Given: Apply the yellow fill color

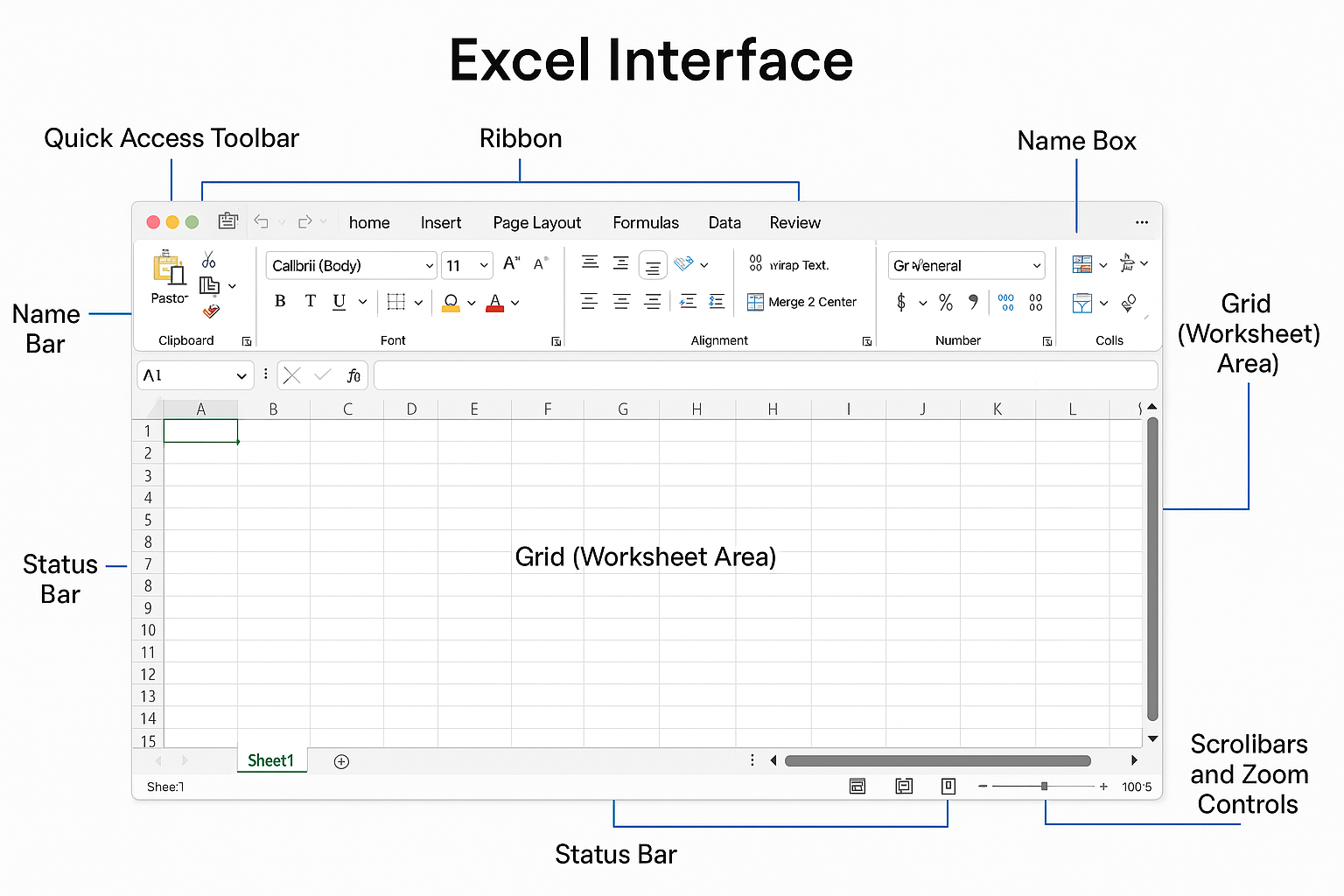Looking at the screenshot, I should pyautogui.click(x=451, y=303).
